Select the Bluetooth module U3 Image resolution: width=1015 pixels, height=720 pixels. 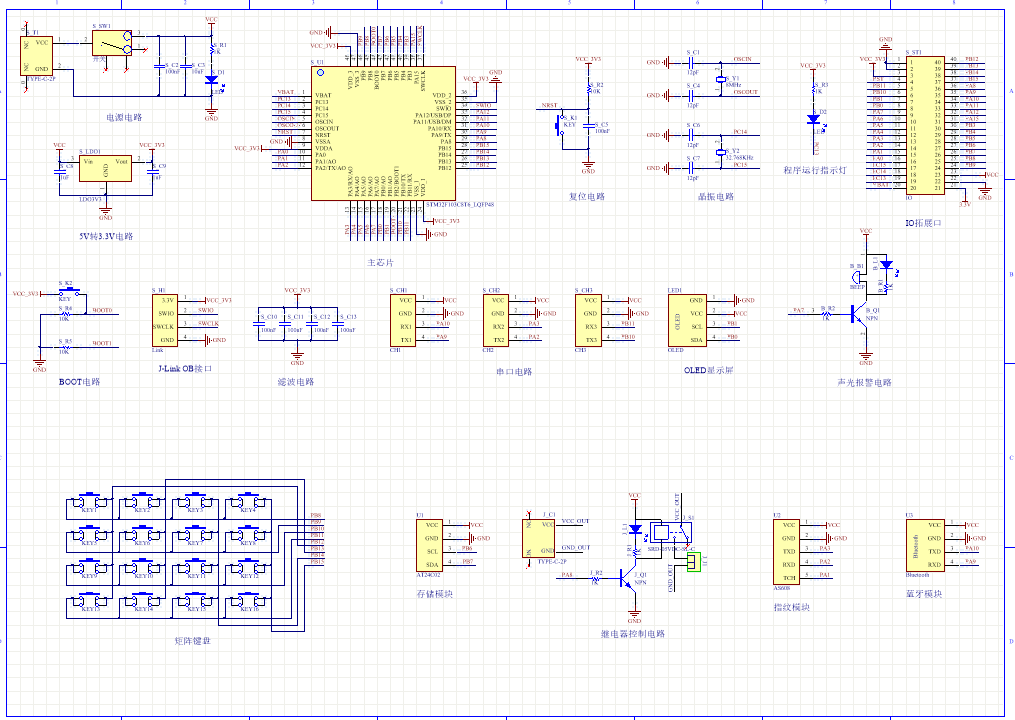pos(922,544)
